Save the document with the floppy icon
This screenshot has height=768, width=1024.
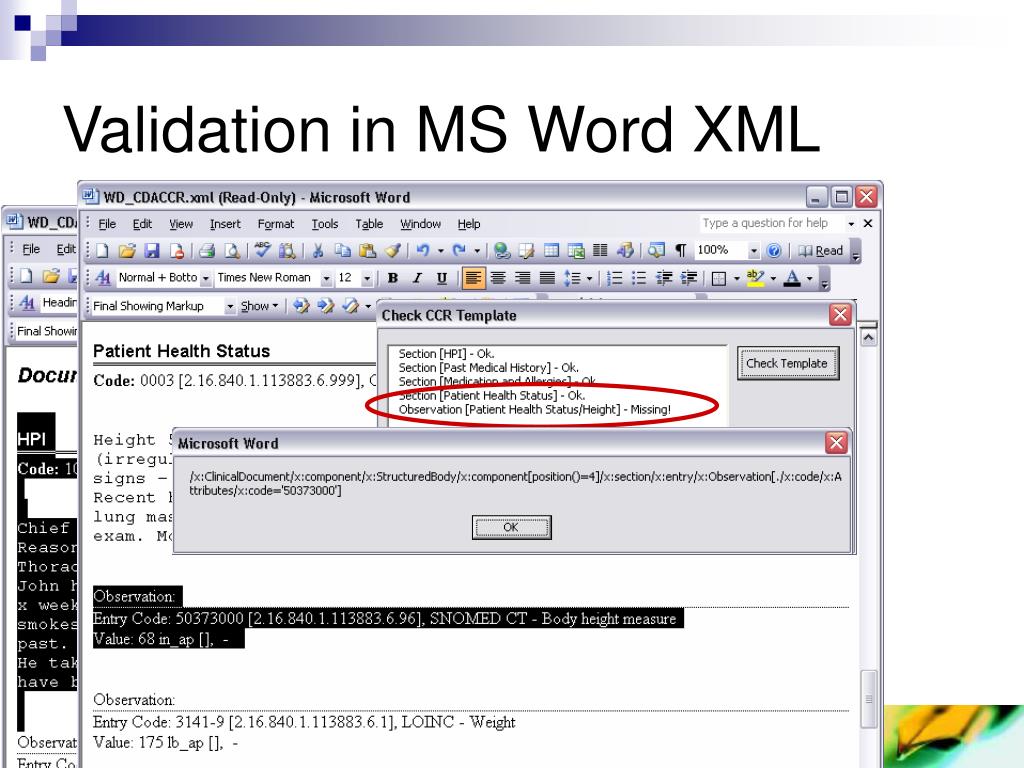pos(152,251)
